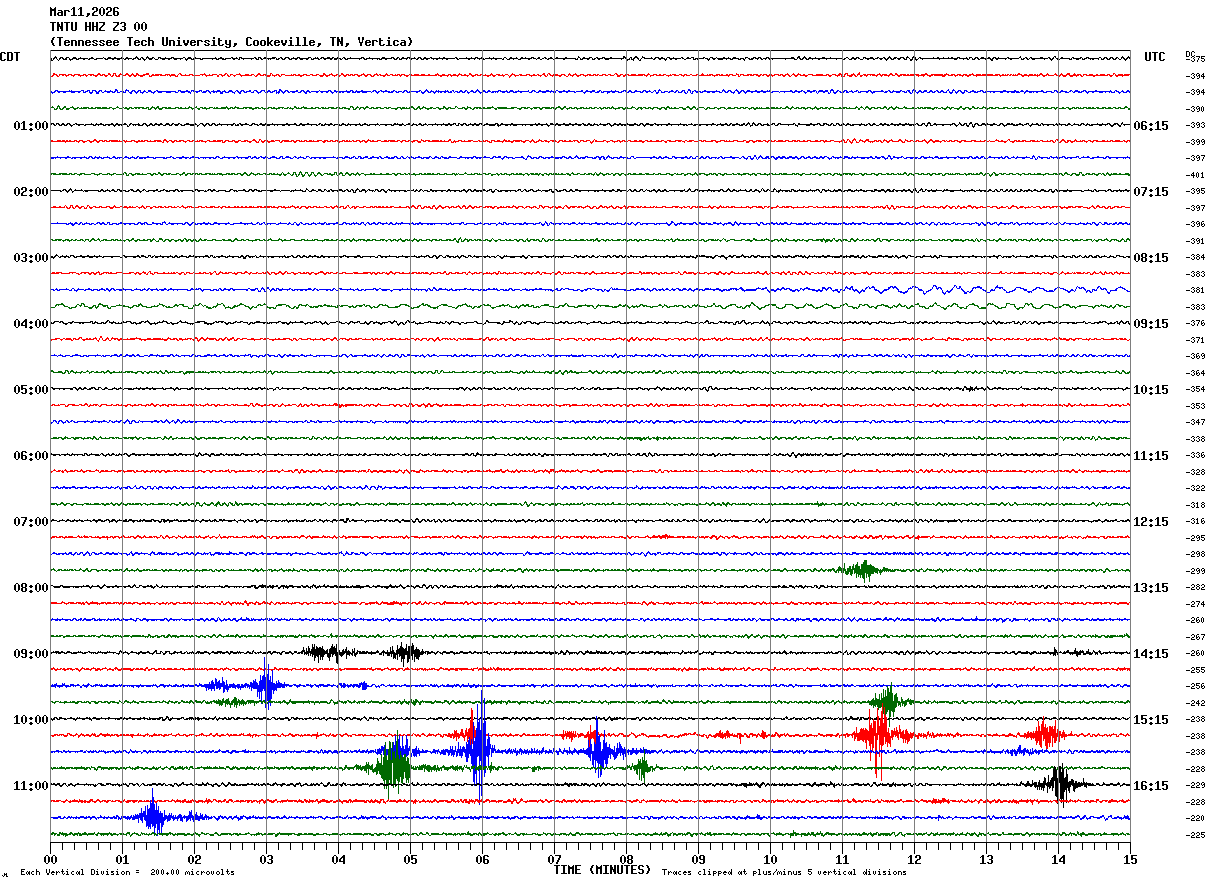Click the -242 DC offset value
Screen dimensions: 1210x886
[x=1195, y=703]
